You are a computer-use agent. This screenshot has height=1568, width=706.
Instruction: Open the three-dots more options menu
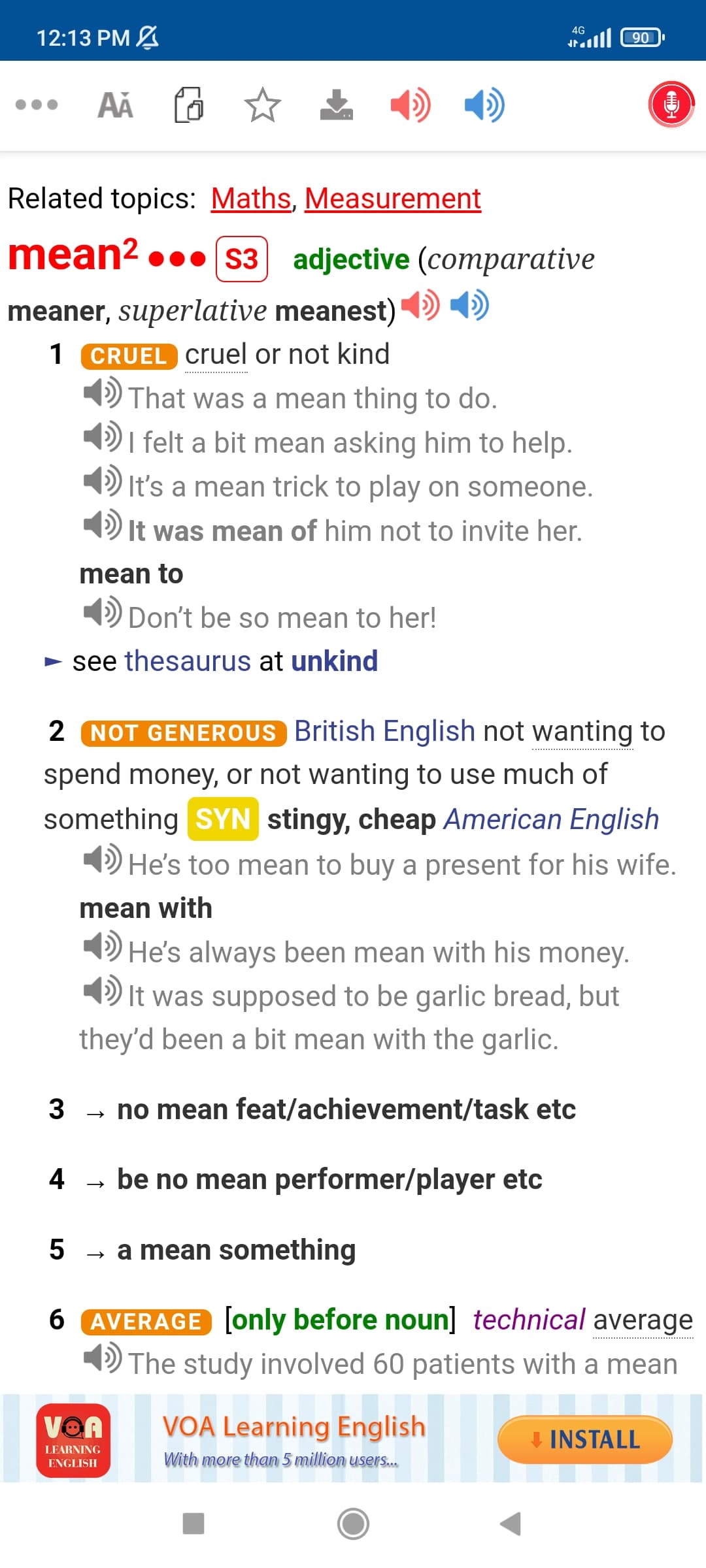click(x=37, y=105)
